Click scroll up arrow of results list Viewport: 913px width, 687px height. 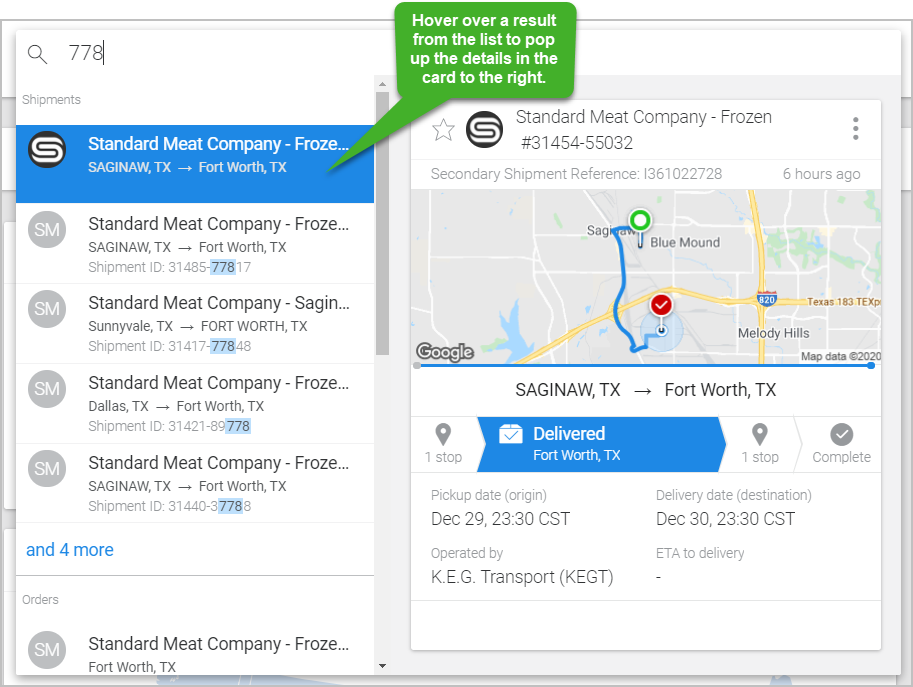pyautogui.click(x=382, y=84)
